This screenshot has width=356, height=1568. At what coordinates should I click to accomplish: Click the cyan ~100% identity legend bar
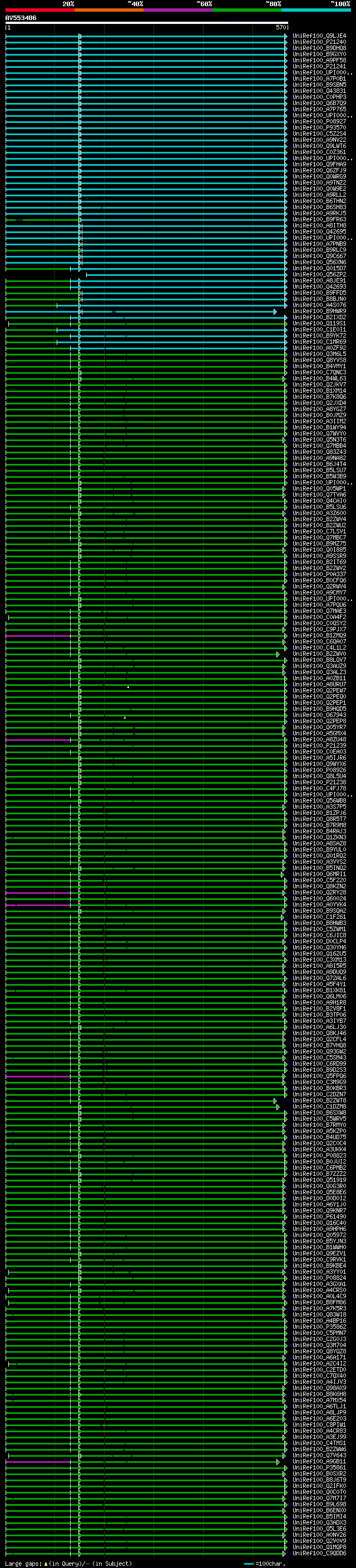317,10
